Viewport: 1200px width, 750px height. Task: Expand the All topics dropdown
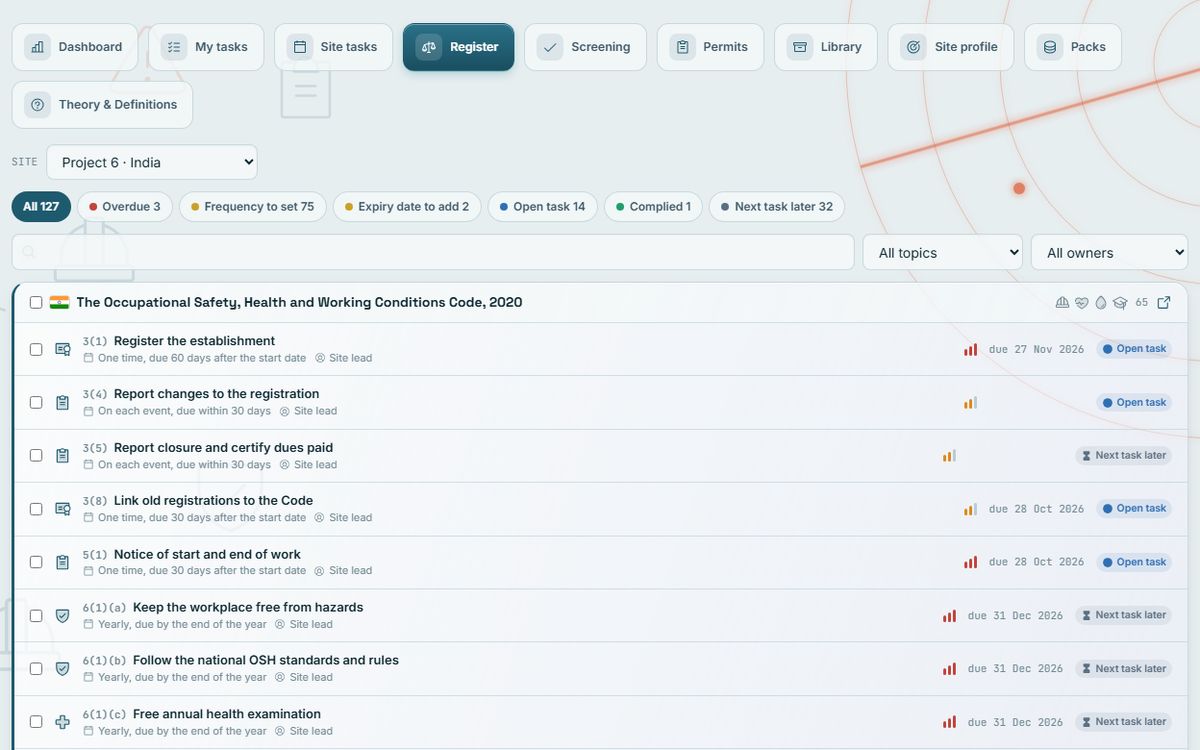coord(943,252)
